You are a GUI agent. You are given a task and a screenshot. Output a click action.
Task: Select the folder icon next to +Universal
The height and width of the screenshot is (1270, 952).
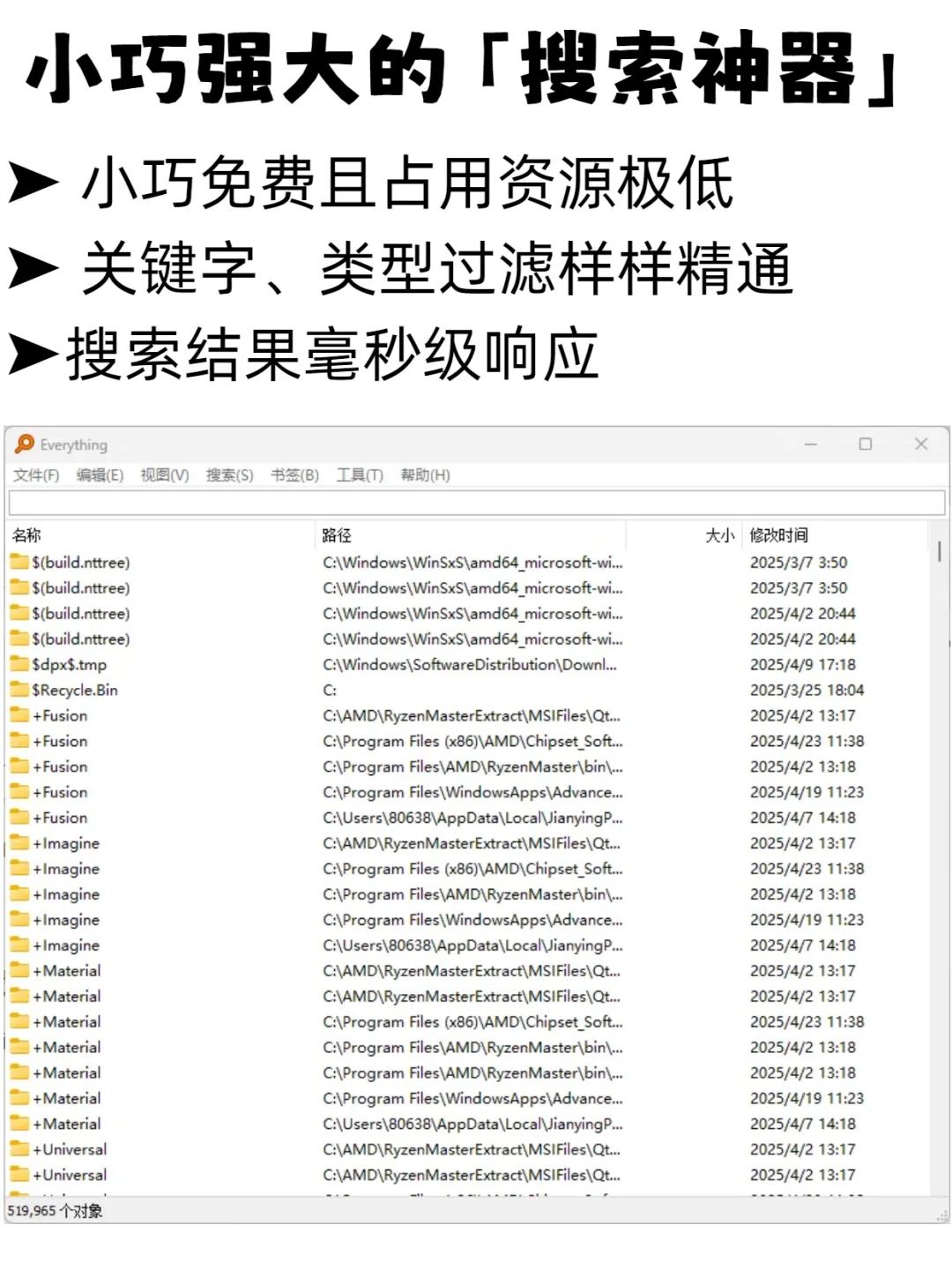[x=19, y=1149]
